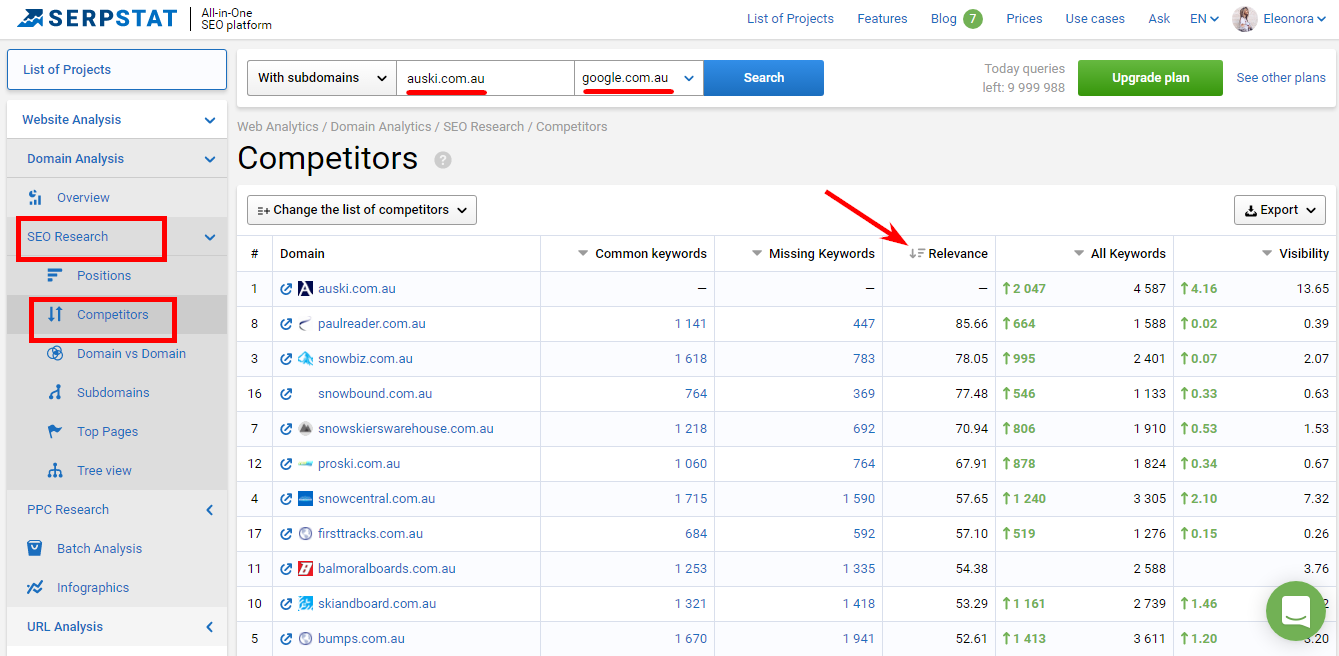The height and width of the screenshot is (656, 1339).
Task: Open the google.com.au search engine dropdown
Action: pos(639,78)
